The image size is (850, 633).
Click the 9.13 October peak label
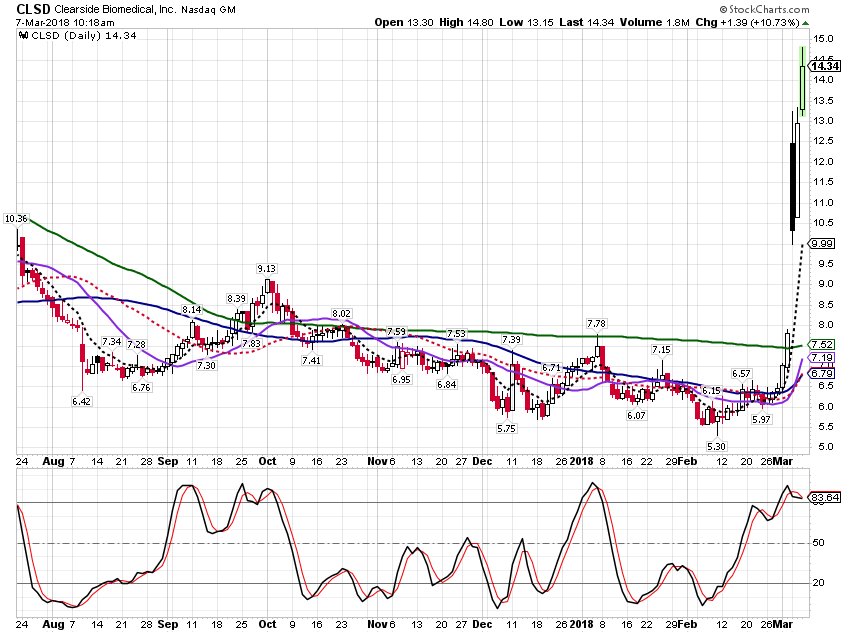click(x=266, y=269)
